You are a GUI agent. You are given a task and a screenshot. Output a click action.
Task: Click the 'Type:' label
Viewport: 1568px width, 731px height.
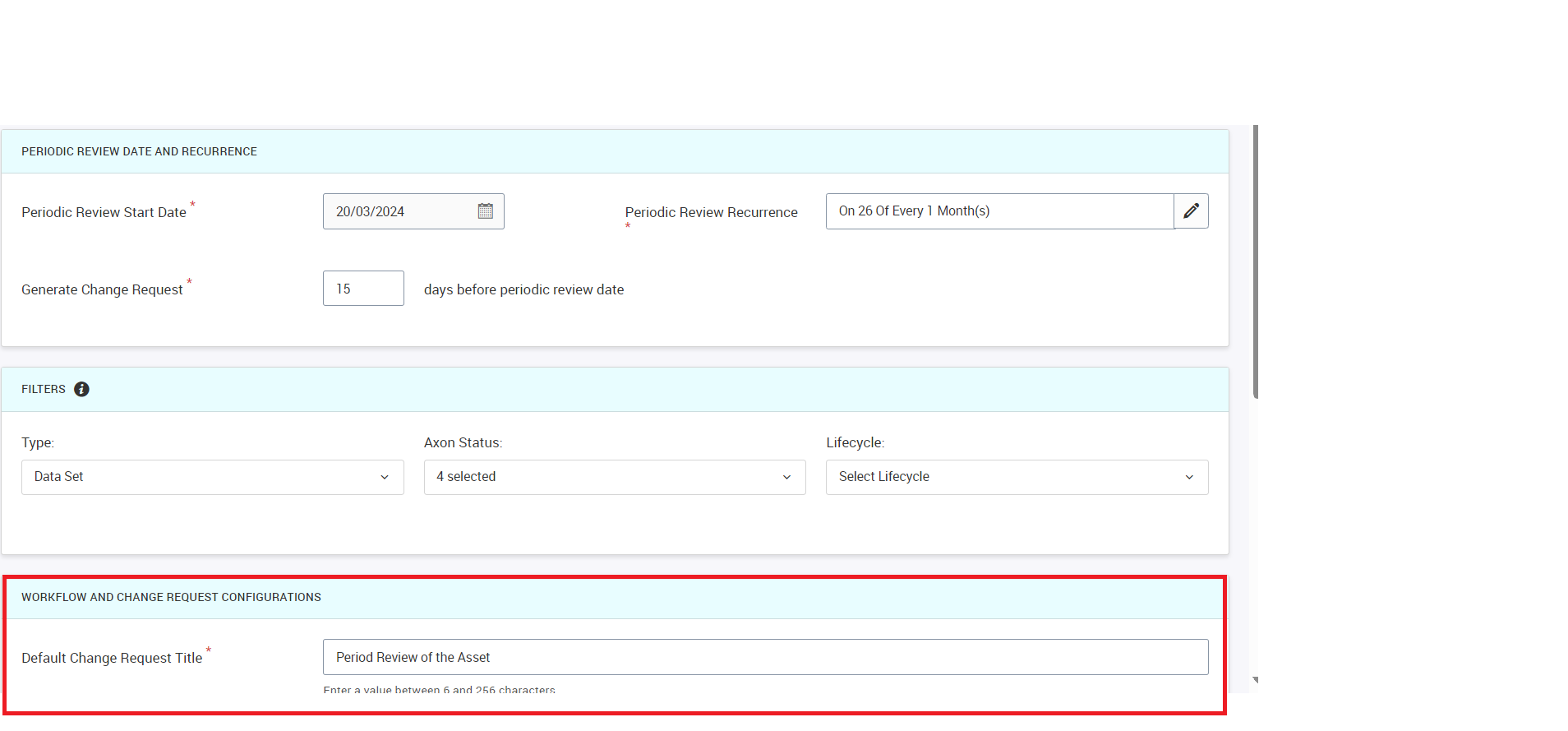pyautogui.click(x=38, y=442)
